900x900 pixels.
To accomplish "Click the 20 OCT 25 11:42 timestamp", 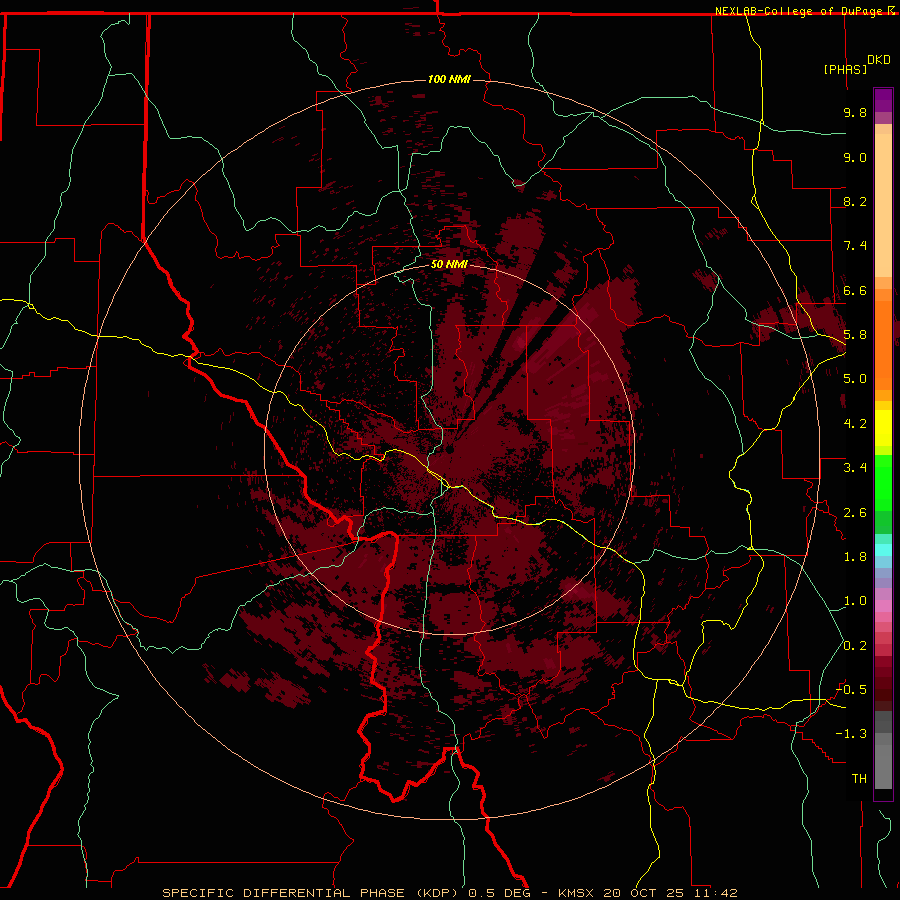I will coord(670,893).
